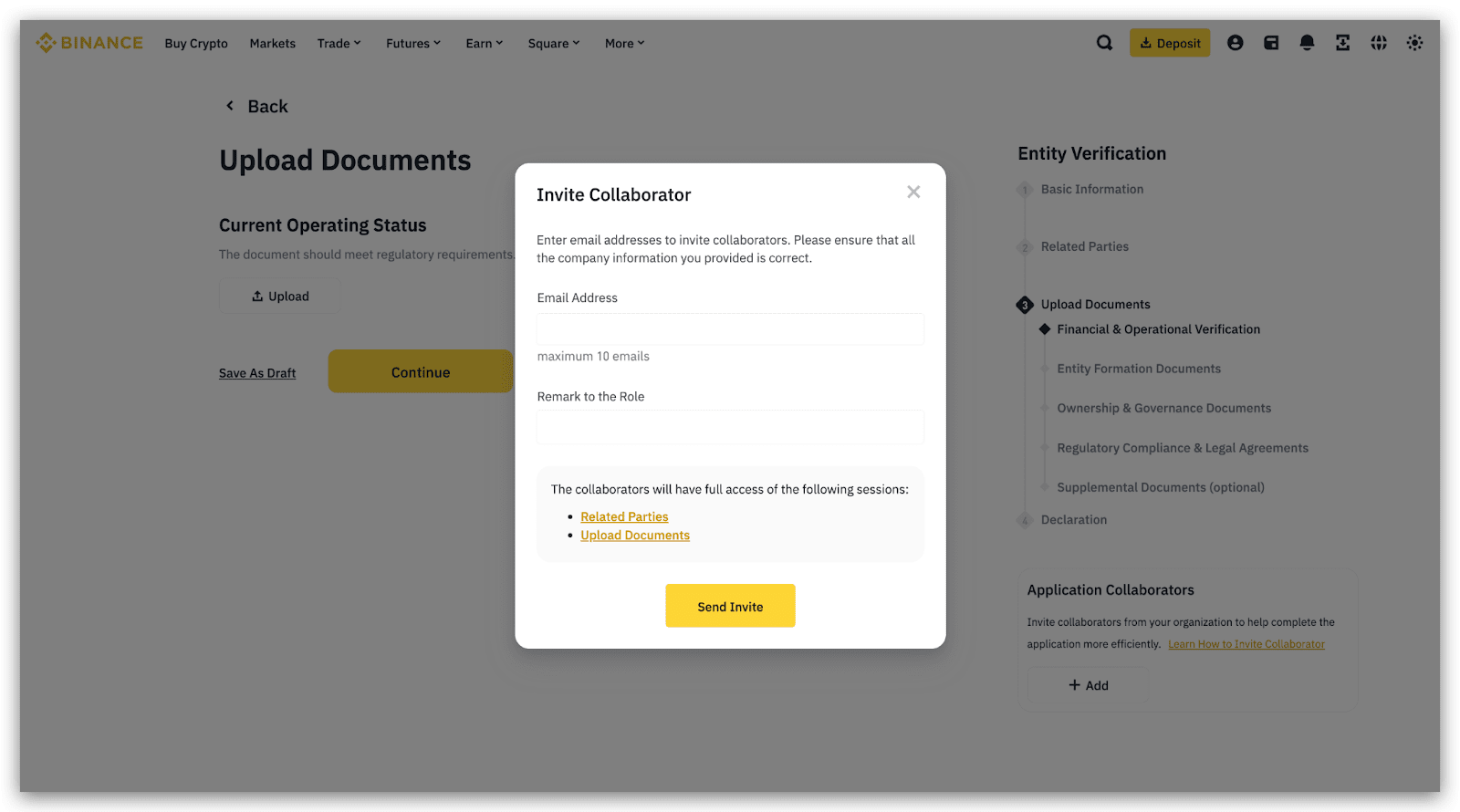
Task: Toggle theme with the sun icon
Action: [x=1414, y=43]
